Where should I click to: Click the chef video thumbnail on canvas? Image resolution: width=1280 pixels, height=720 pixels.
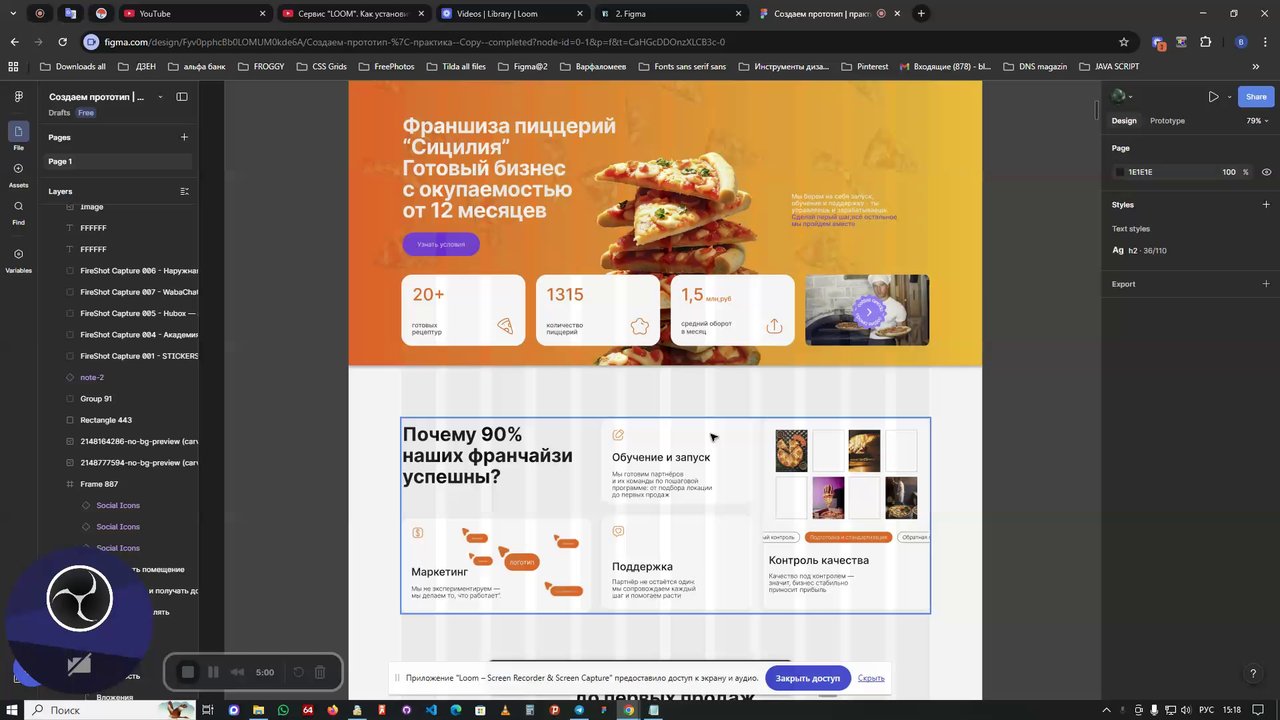(867, 310)
